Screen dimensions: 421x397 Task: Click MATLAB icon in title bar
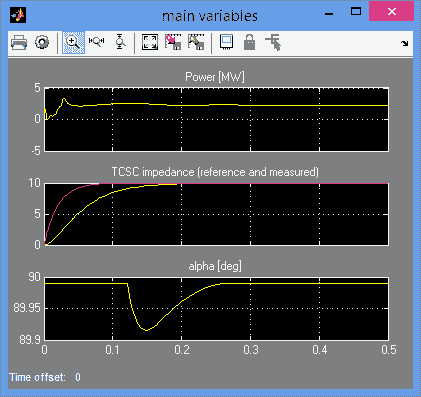click(x=18, y=15)
